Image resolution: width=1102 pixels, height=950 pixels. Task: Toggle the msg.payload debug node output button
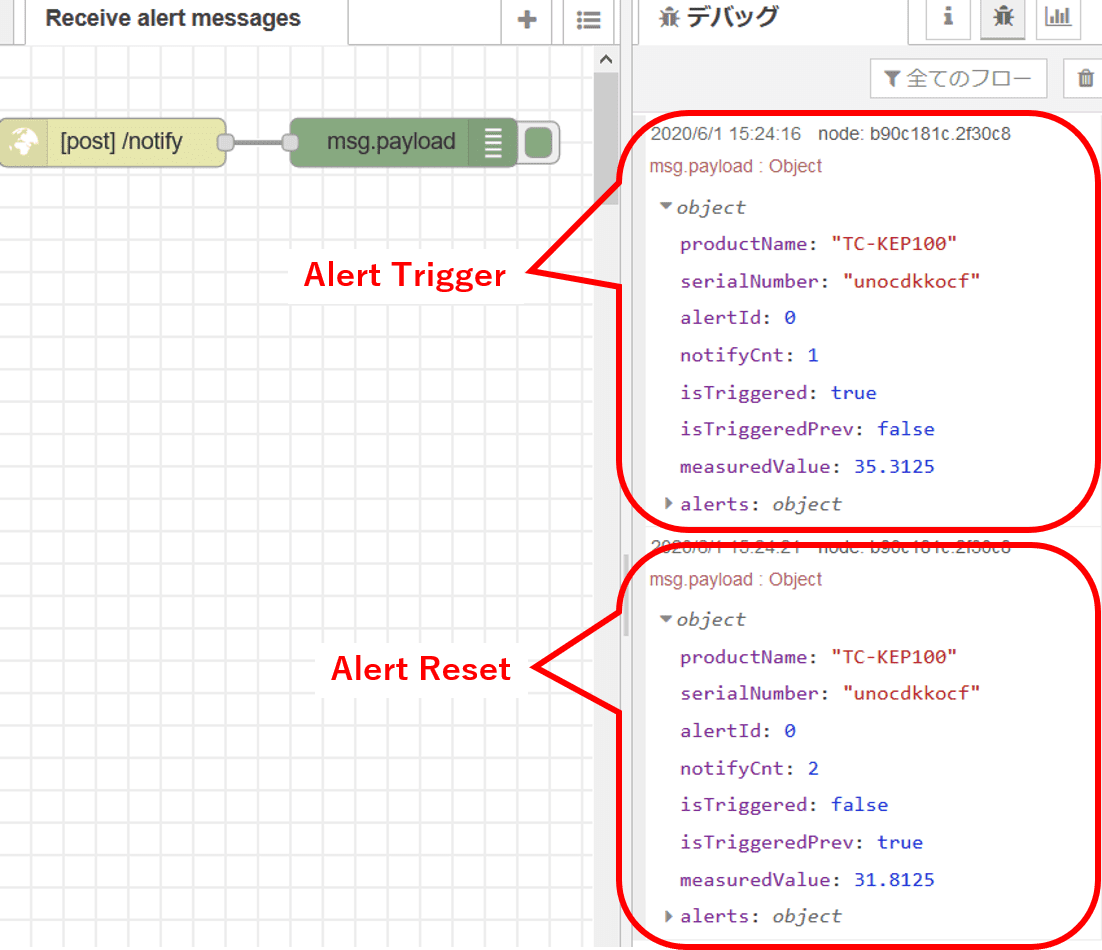(x=539, y=142)
